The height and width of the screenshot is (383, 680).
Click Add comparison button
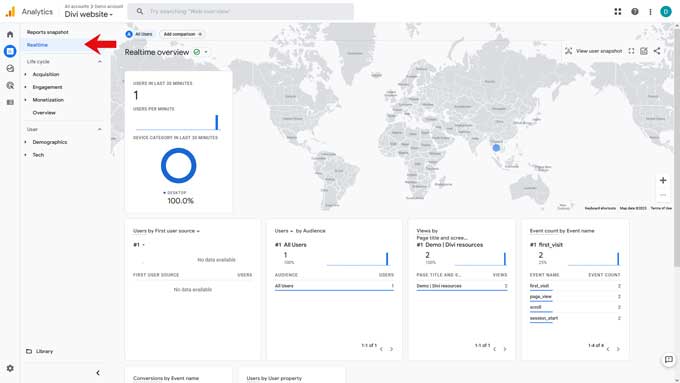point(182,34)
